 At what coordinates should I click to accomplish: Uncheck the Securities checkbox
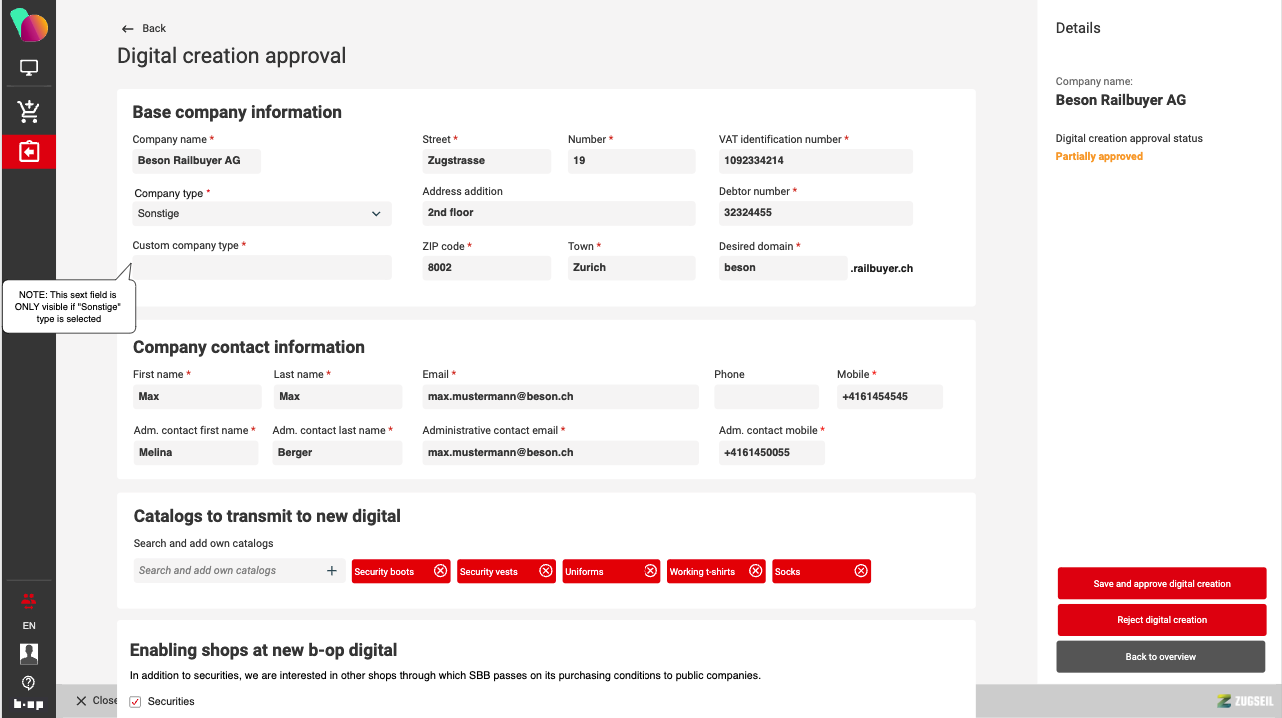[136, 702]
